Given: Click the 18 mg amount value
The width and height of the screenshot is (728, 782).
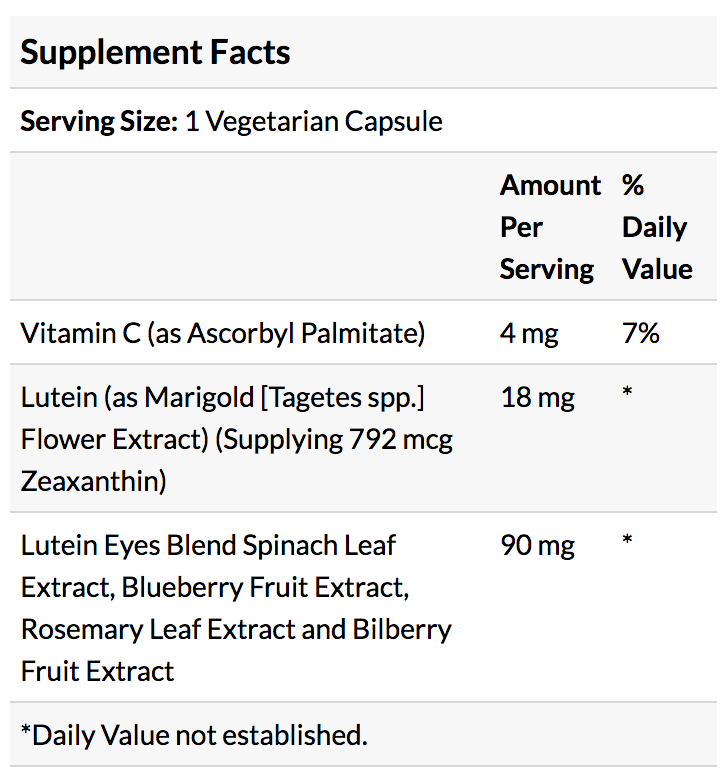Looking at the screenshot, I should [538, 397].
